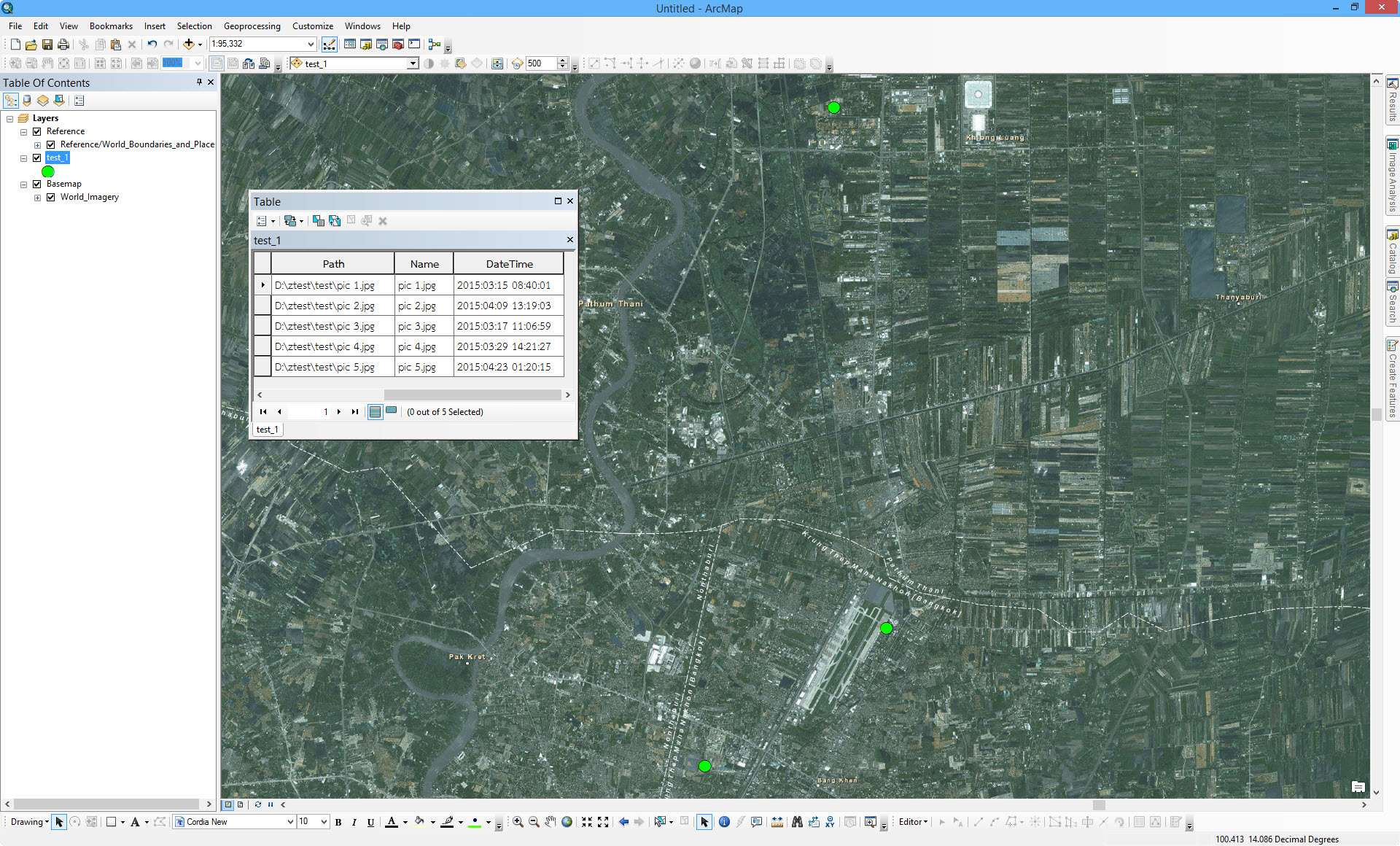Open the Measure ruler tool
The width and height of the screenshot is (1400, 846).
(x=777, y=822)
